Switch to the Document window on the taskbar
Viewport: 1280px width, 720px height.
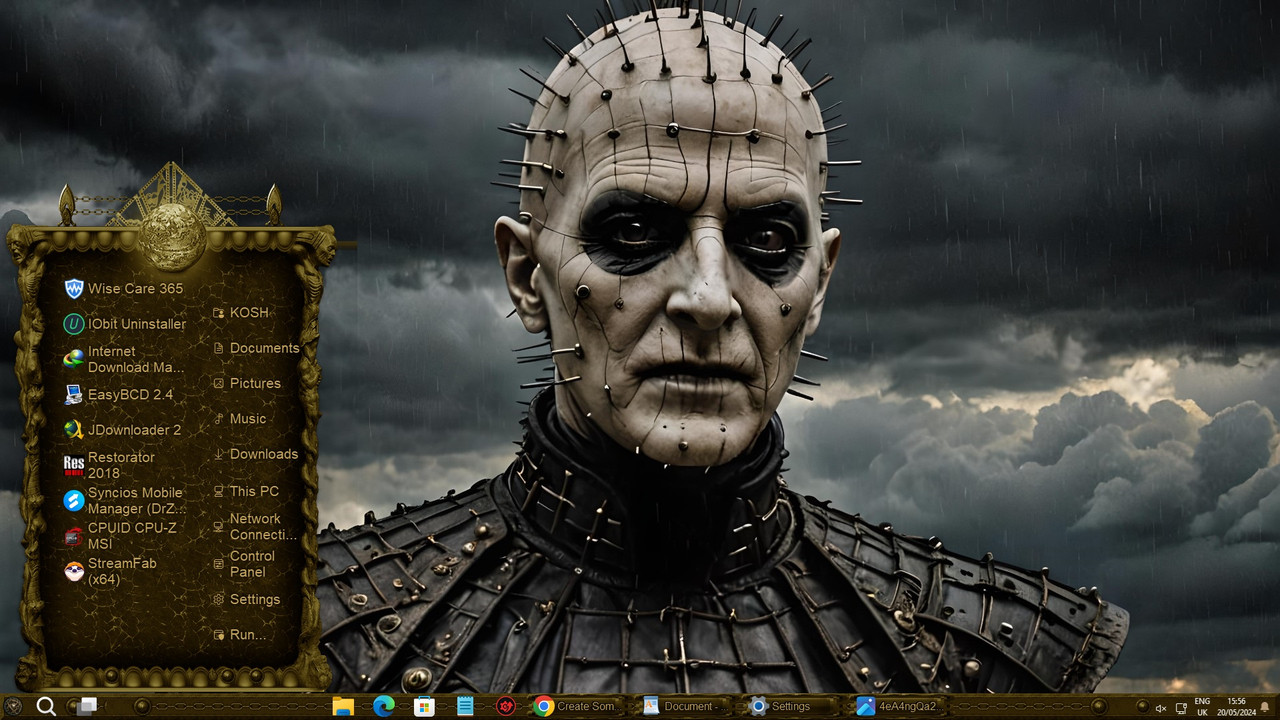click(681, 706)
